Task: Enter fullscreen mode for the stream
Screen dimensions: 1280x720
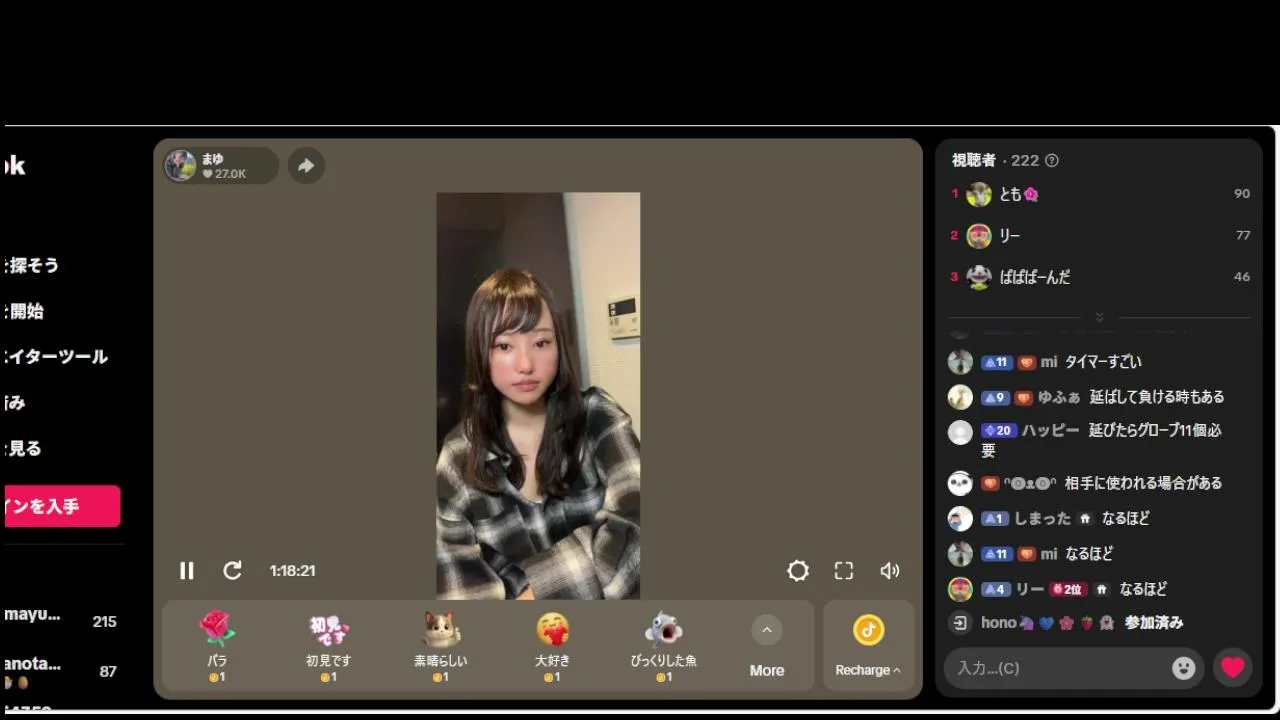Action: 844,570
